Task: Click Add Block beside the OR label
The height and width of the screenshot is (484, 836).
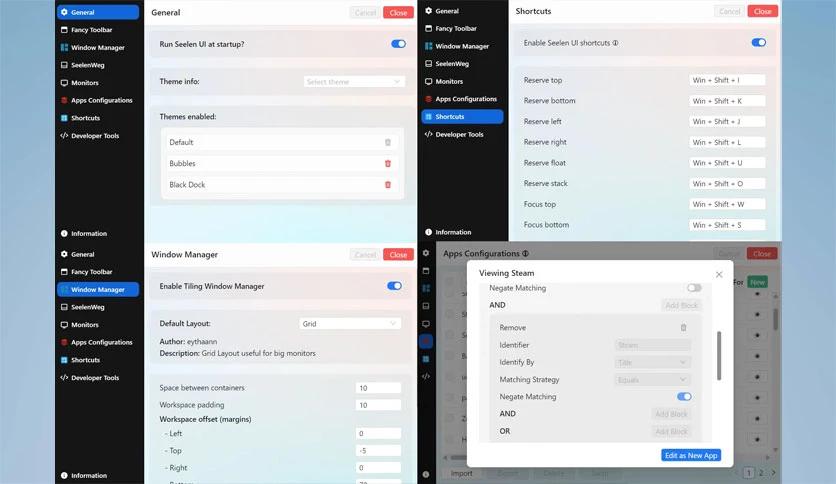Action: coord(671,431)
